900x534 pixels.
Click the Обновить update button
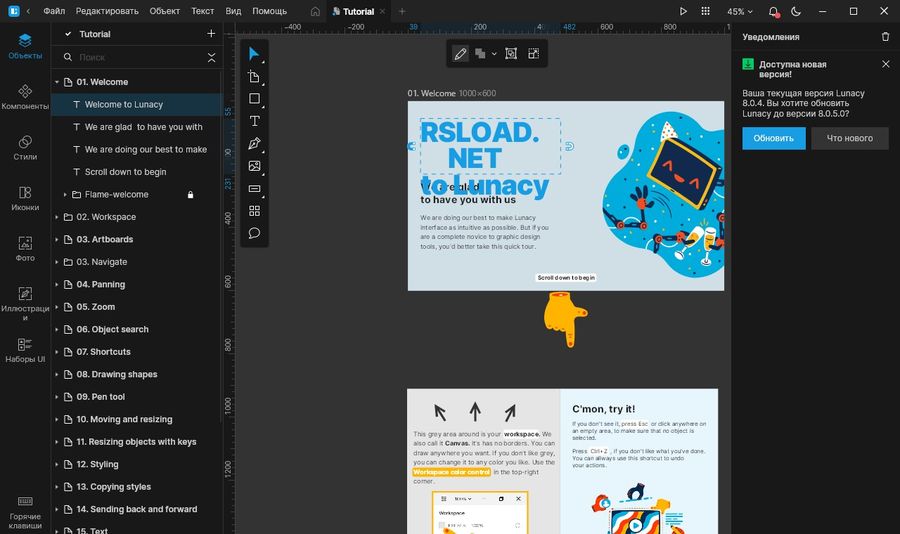point(773,138)
